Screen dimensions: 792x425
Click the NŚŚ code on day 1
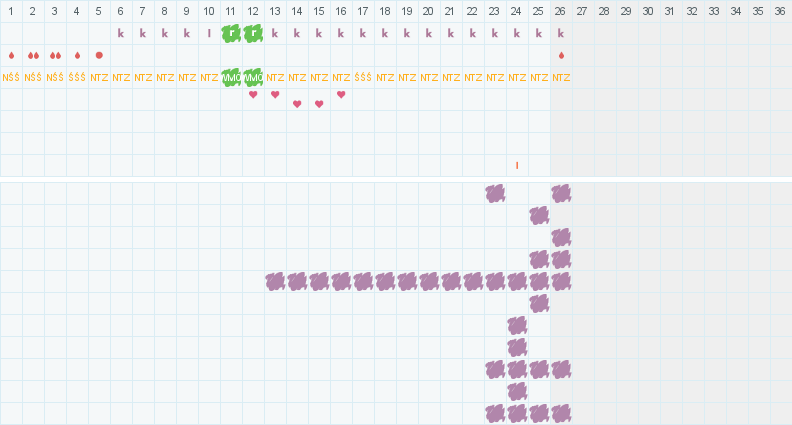[11, 77]
